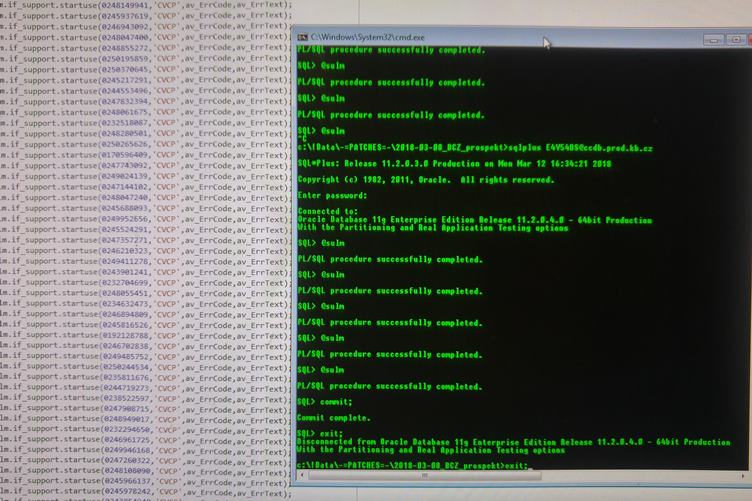Click the editor line with 0235811676
752x501 pixels.
click(146, 377)
